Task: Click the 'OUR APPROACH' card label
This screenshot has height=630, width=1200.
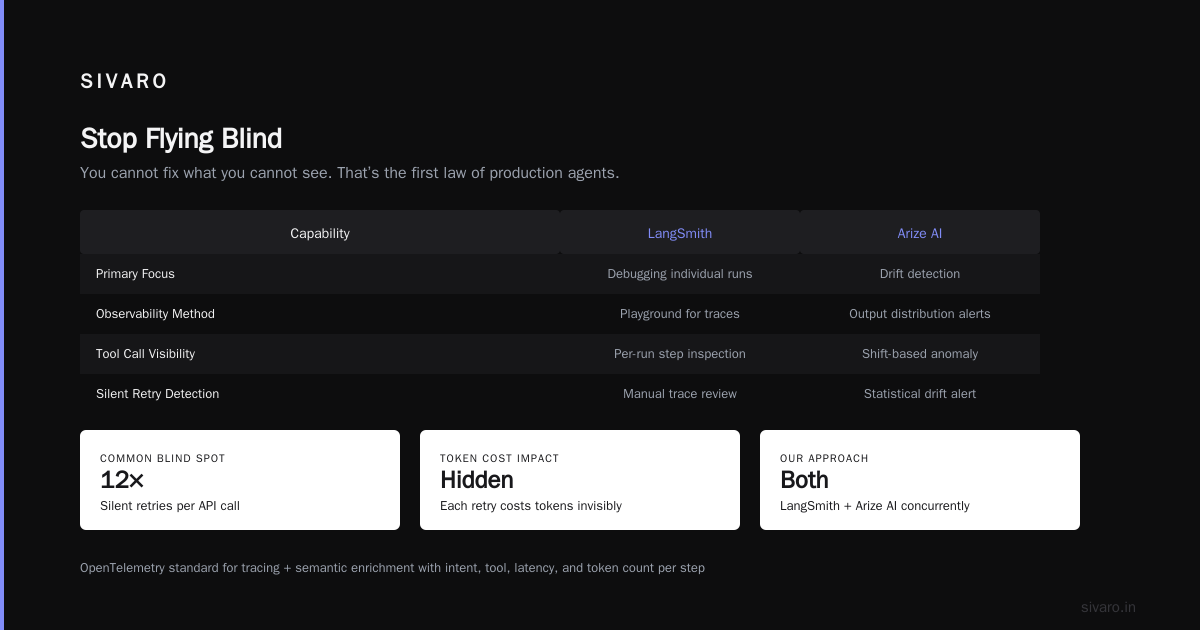Action: [824, 458]
